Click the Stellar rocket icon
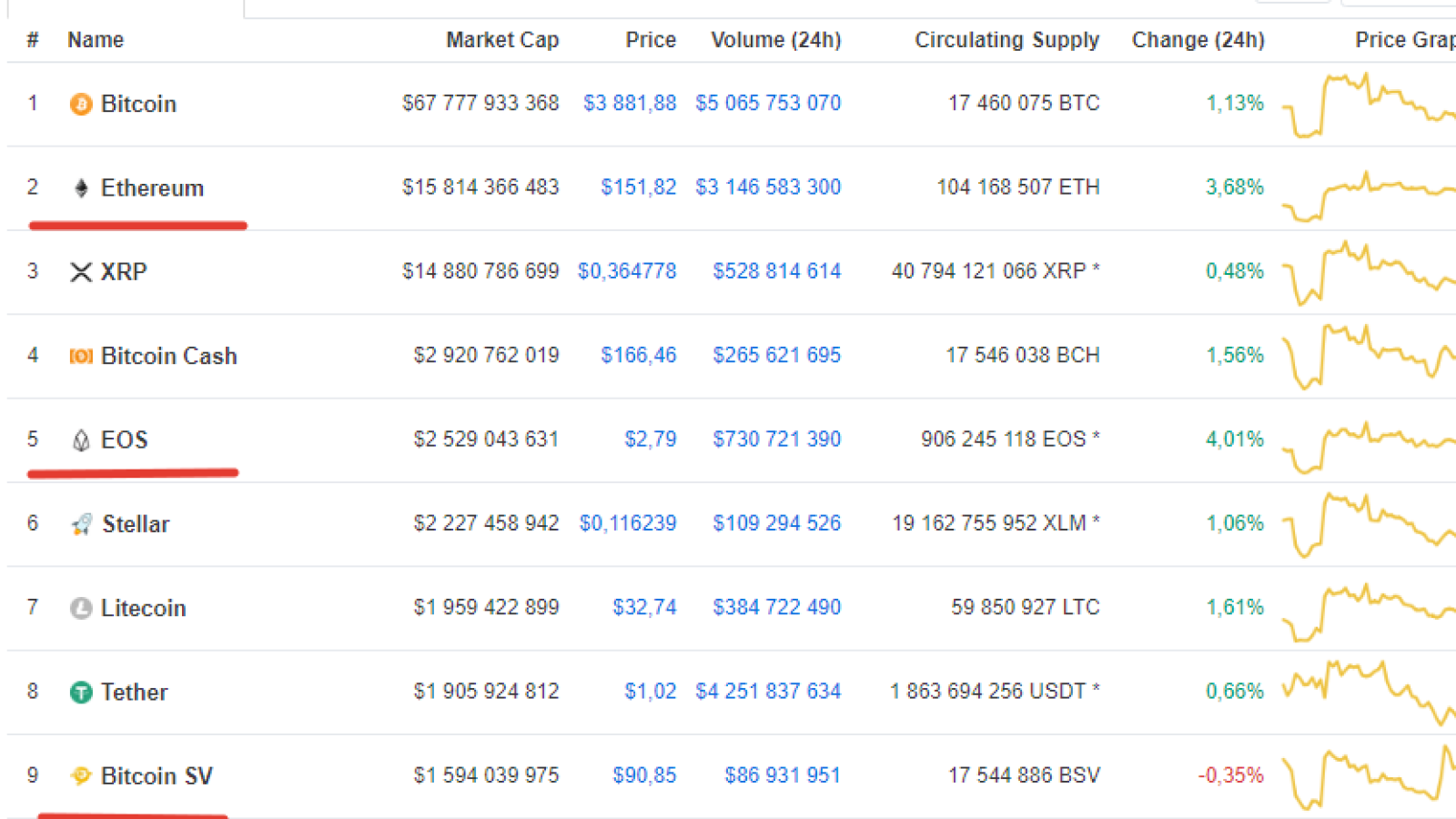This screenshot has width=1456, height=819. pyautogui.click(x=81, y=524)
